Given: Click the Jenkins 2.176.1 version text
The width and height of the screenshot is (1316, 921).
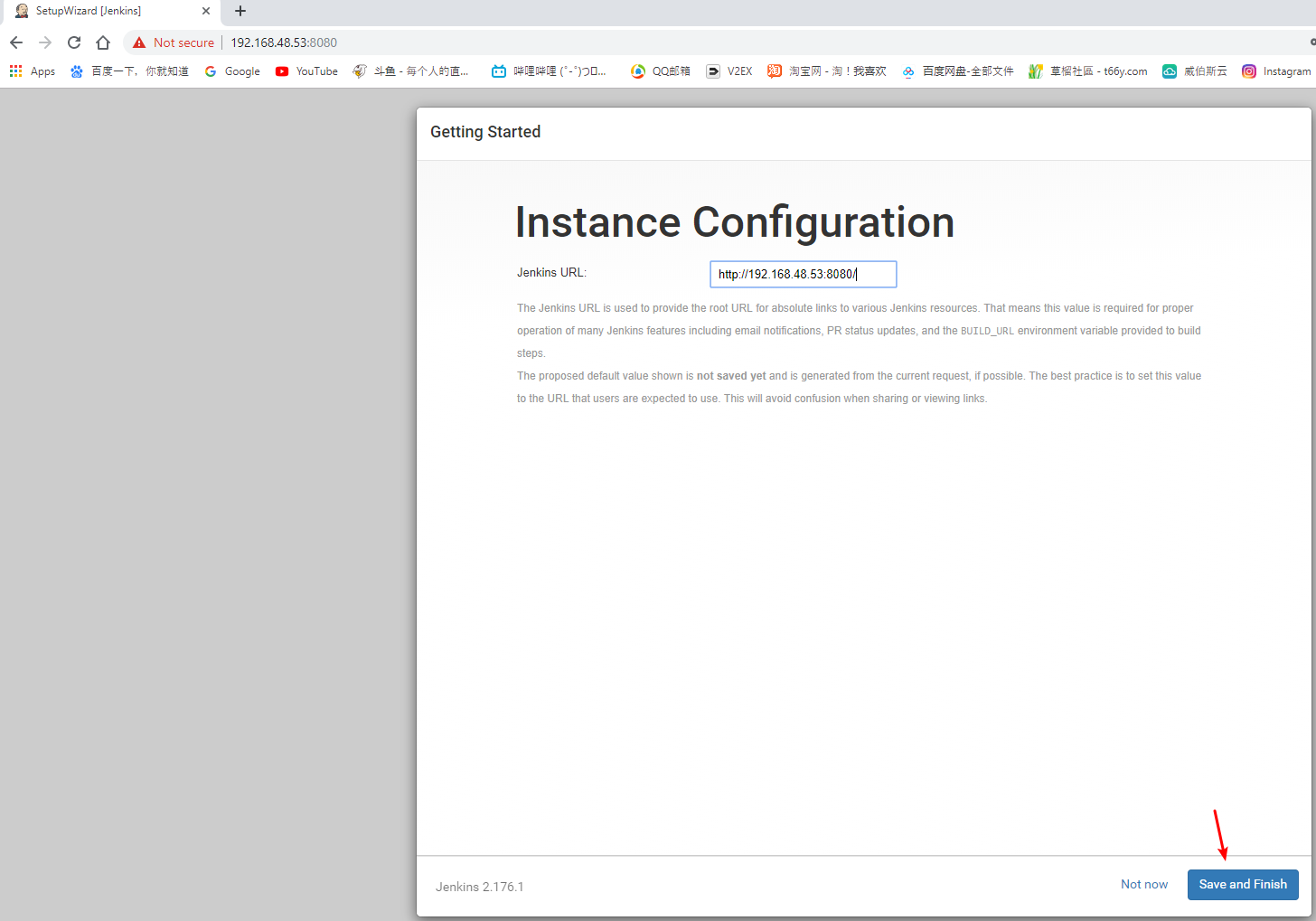Looking at the screenshot, I should coord(480,887).
